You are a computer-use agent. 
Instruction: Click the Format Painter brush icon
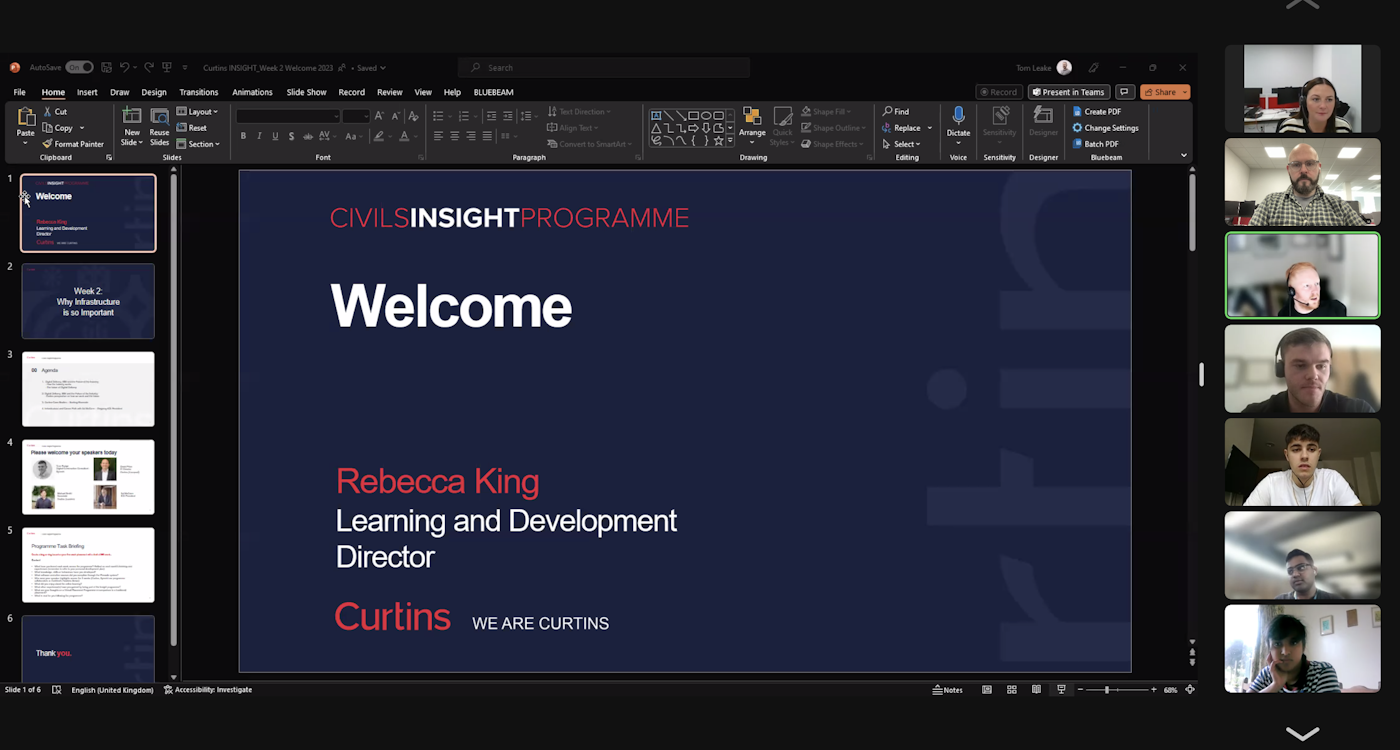48,144
